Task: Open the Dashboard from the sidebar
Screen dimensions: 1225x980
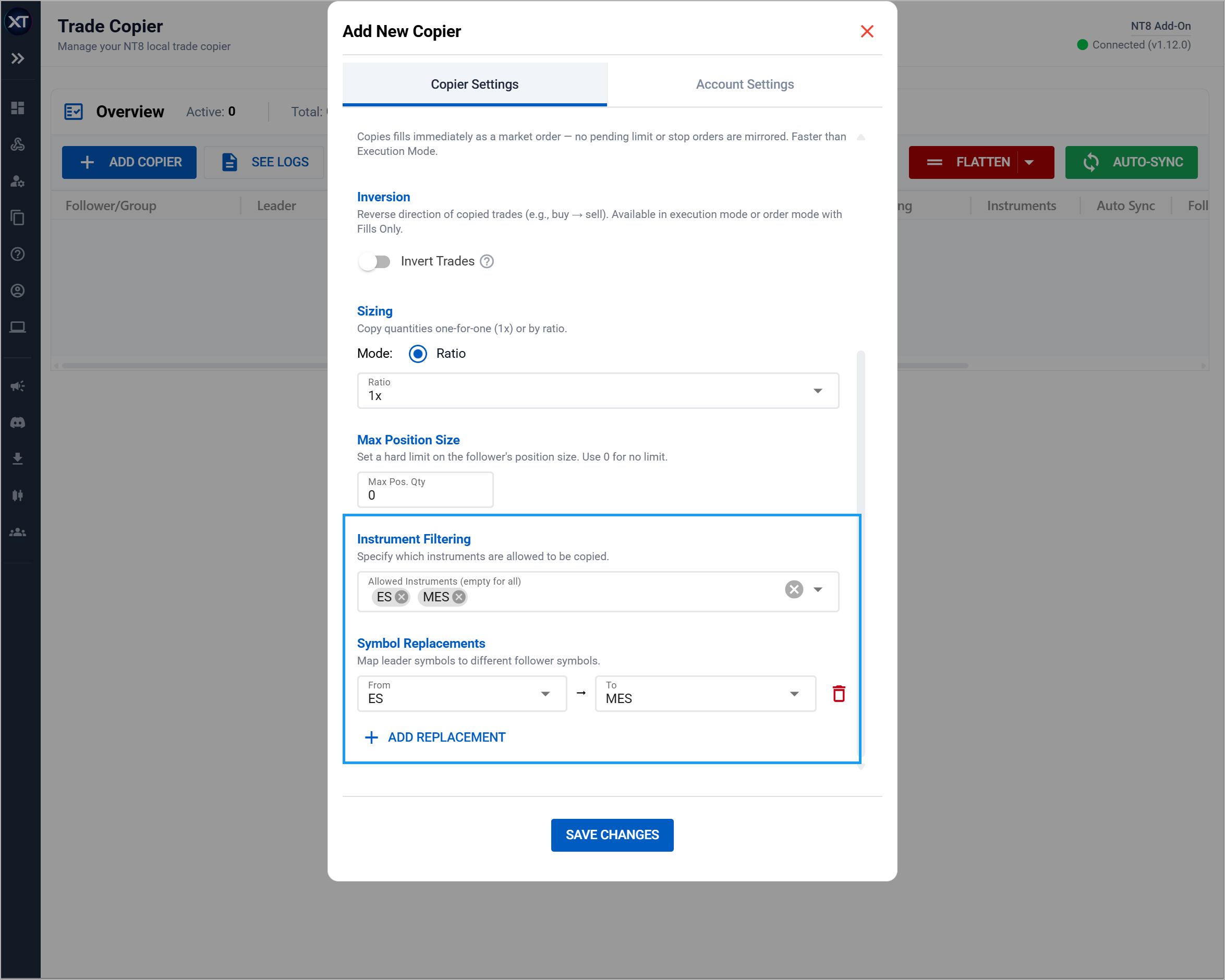Action: coord(18,107)
